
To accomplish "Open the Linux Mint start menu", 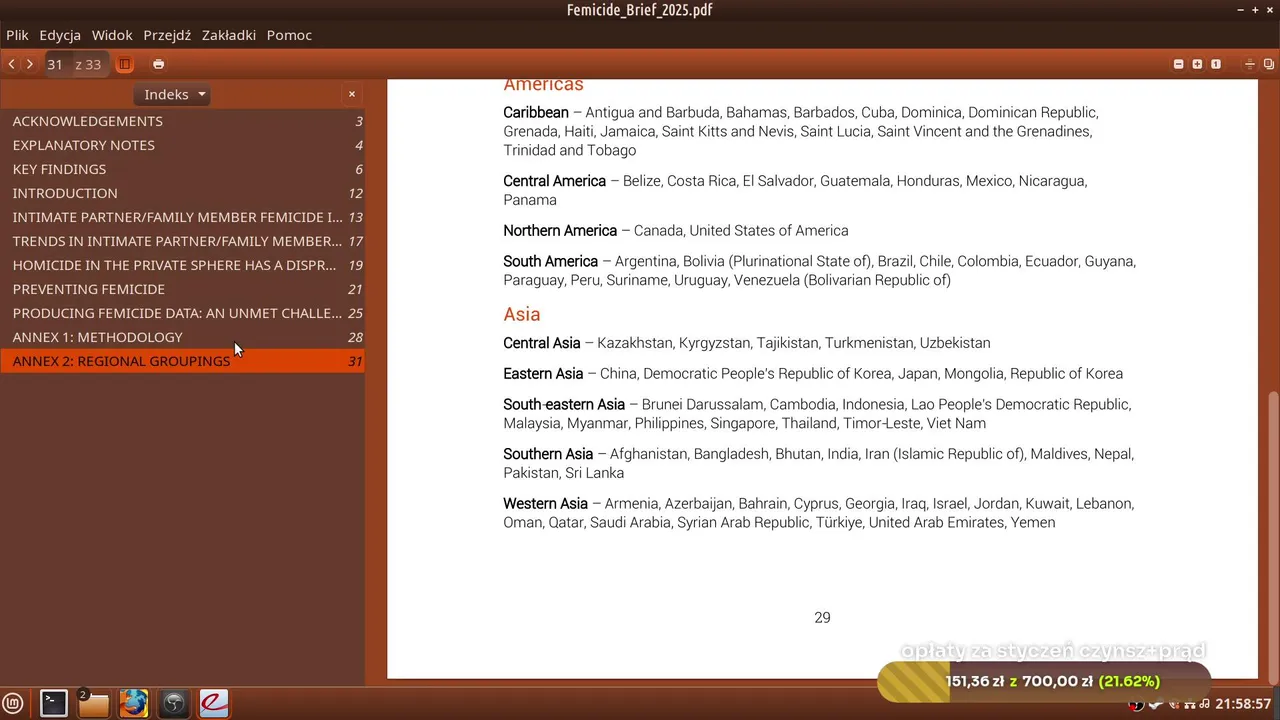I will coord(13,703).
